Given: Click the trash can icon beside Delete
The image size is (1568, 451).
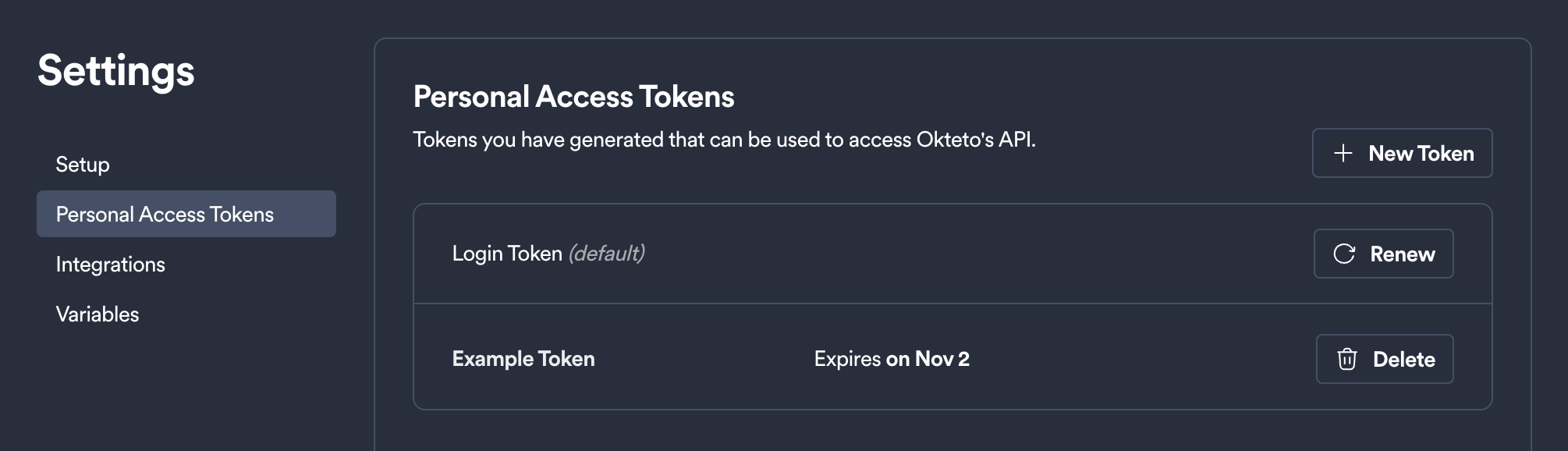Looking at the screenshot, I should tap(1346, 359).
